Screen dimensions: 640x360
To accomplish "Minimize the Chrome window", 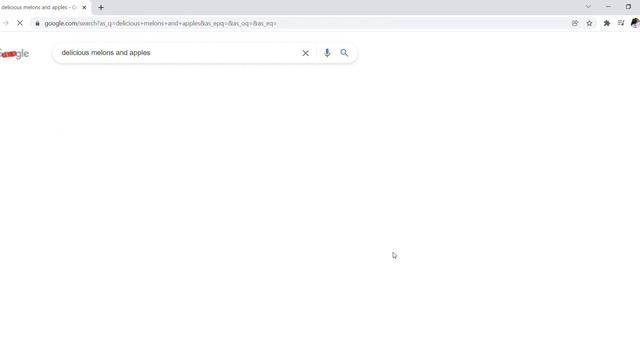I will [608, 7].
